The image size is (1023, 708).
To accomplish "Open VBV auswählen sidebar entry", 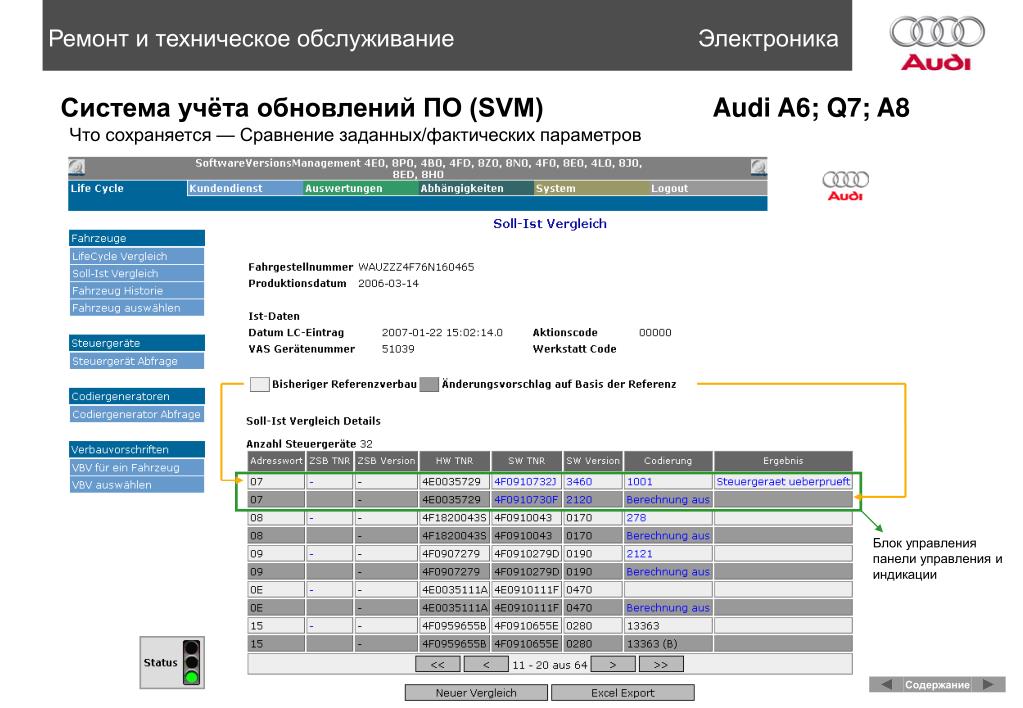I will (x=137, y=484).
